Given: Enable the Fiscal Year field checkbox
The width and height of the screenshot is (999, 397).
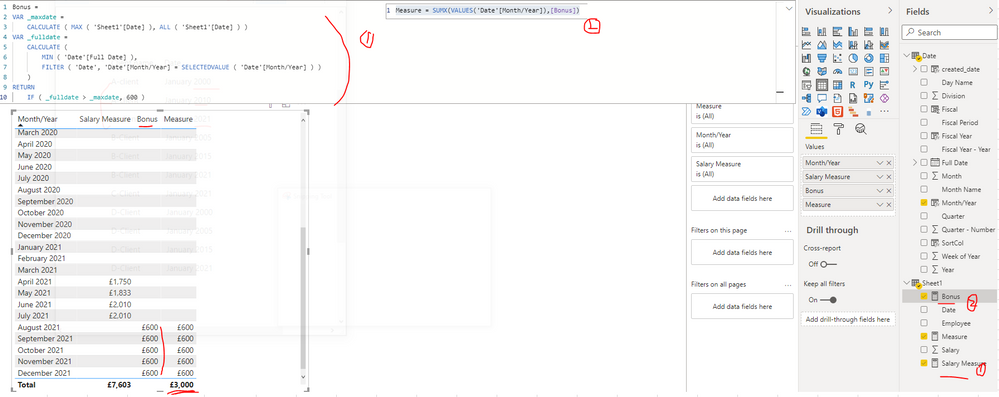Looking at the screenshot, I should (x=924, y=136).
